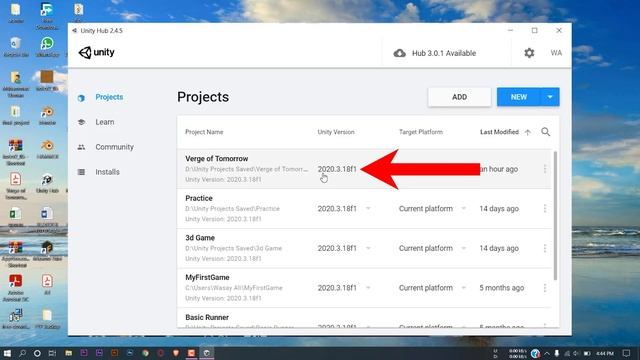This screenshot has width=640, height=360.
Task: Click the MyFirstGame project path text
Action: click(233, 288)
